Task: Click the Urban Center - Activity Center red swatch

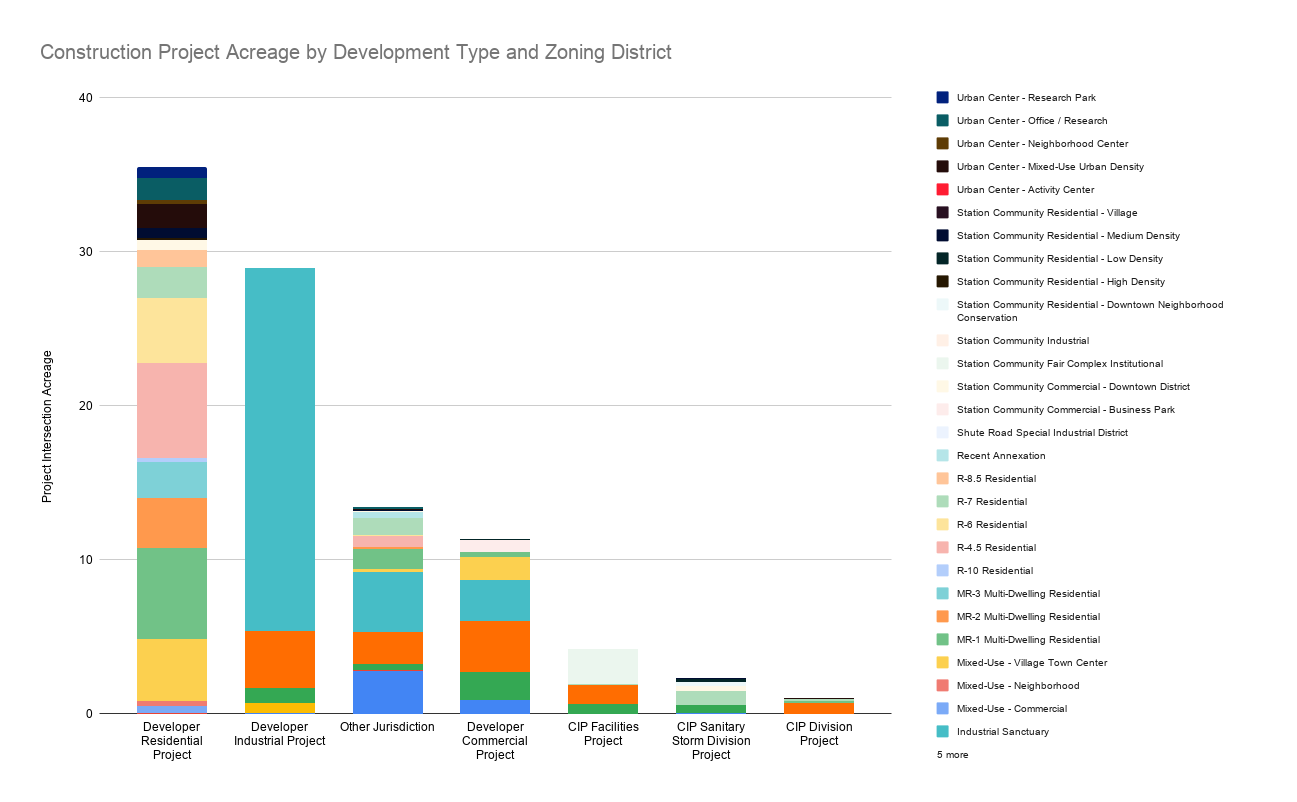Action: [x=943, y=190]
